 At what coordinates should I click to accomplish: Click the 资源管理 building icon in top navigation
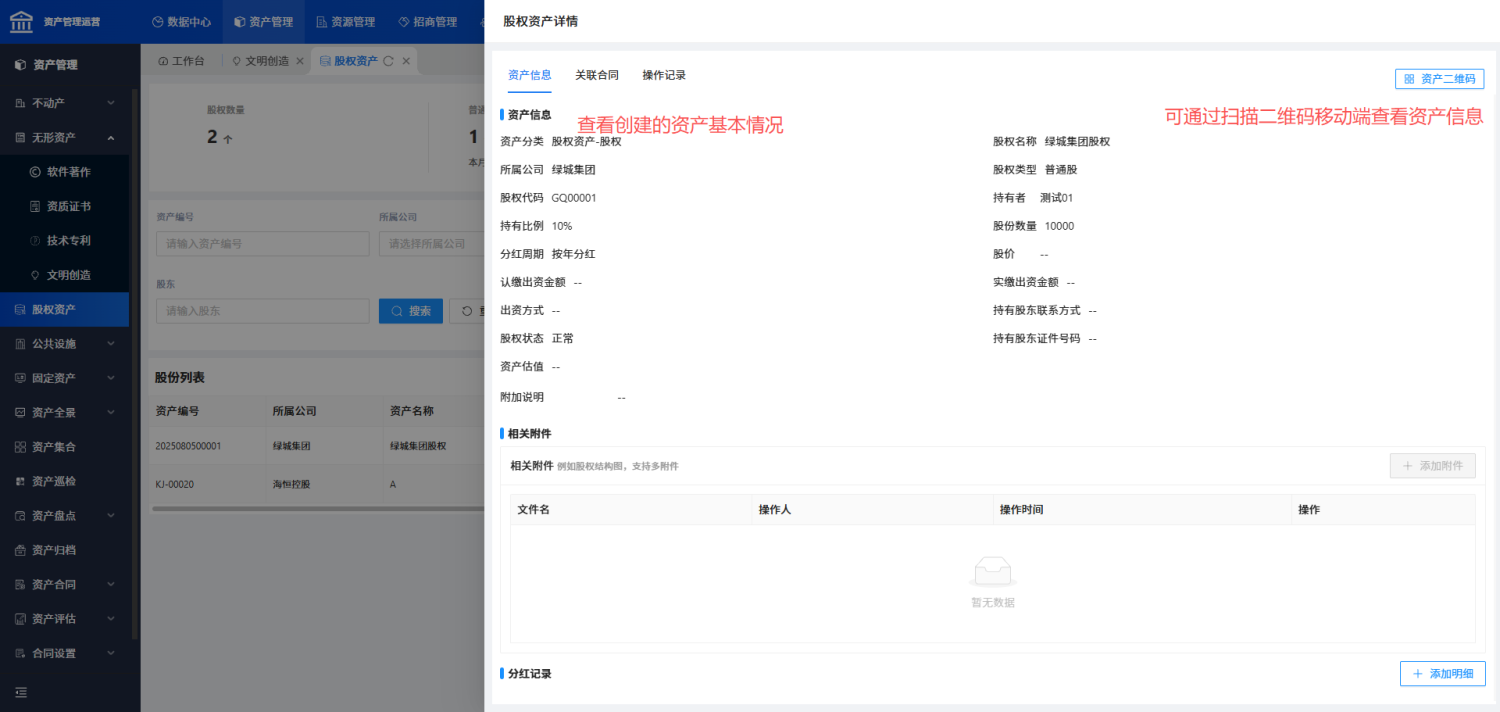tap(321, 21)
